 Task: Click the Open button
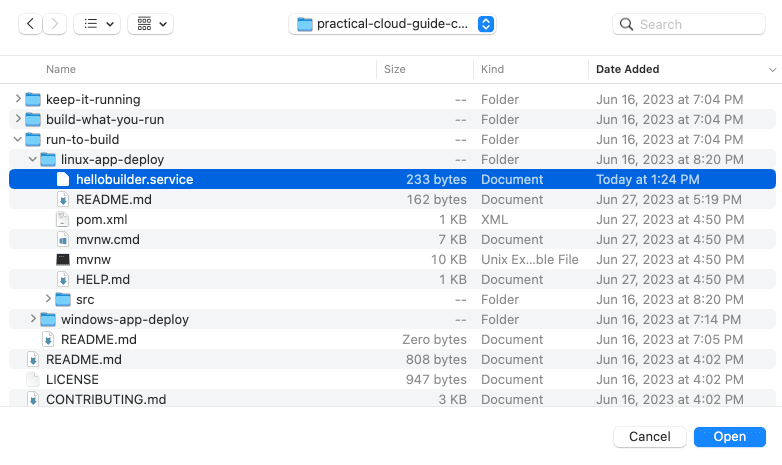(x=730, y=437)
